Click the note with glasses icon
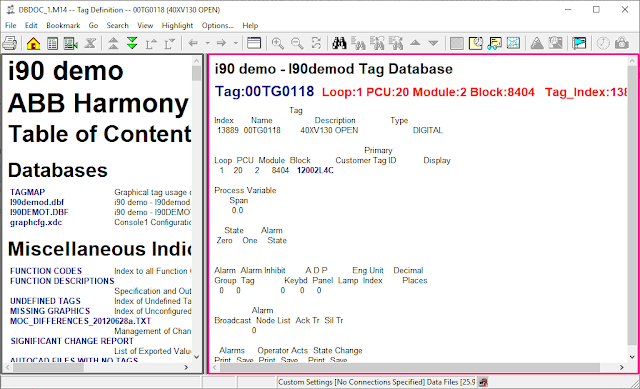Screen dimensions: 640x389 [x=494, y=43]
